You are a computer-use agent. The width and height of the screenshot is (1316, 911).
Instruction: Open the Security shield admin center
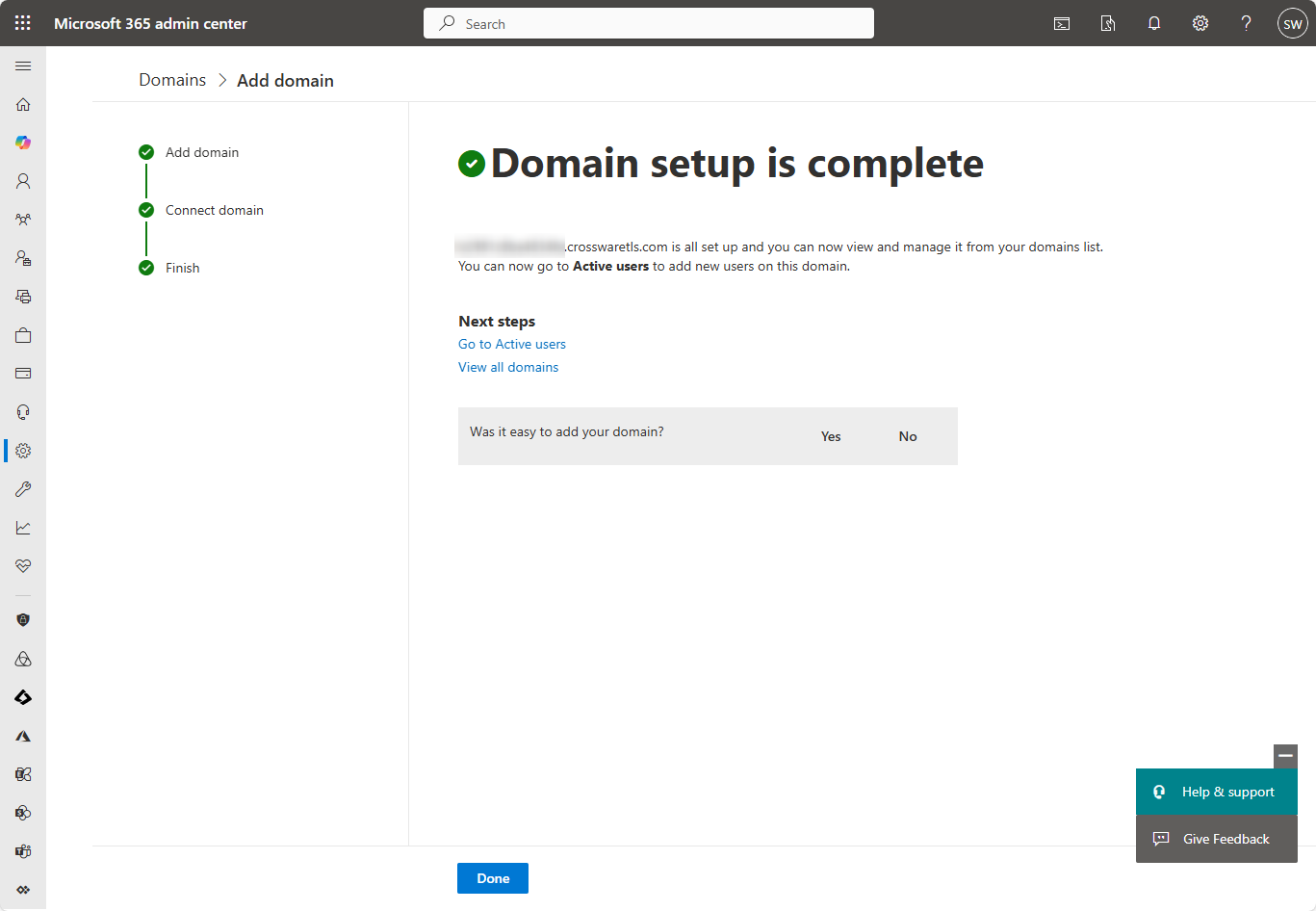click(x=23, y=620)
